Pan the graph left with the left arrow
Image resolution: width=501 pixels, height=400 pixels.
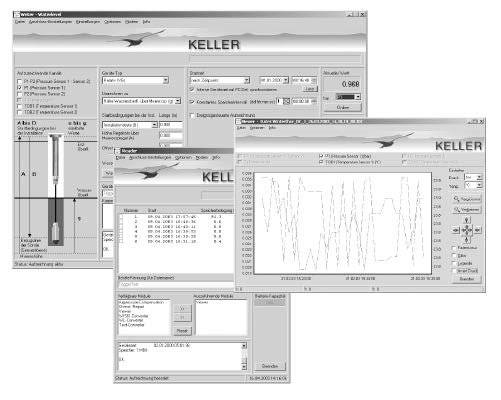click(456, 230)
